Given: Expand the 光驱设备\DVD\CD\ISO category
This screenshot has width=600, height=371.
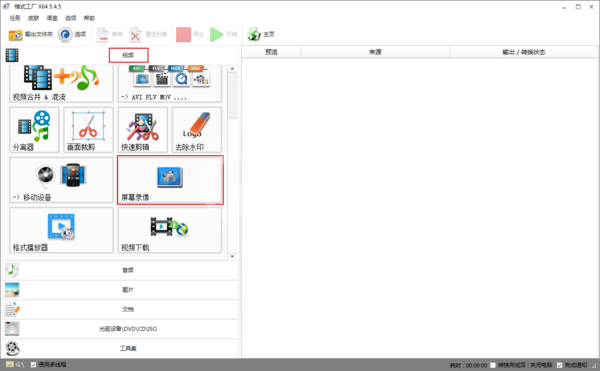Looking at the screenshot, I should tap(121, 329).
